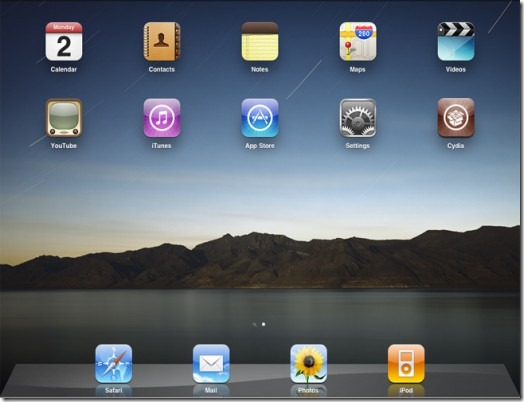This screenshot has width=524, height=402.
Task: Click the Contacts label text
Action: coord(162,70)
